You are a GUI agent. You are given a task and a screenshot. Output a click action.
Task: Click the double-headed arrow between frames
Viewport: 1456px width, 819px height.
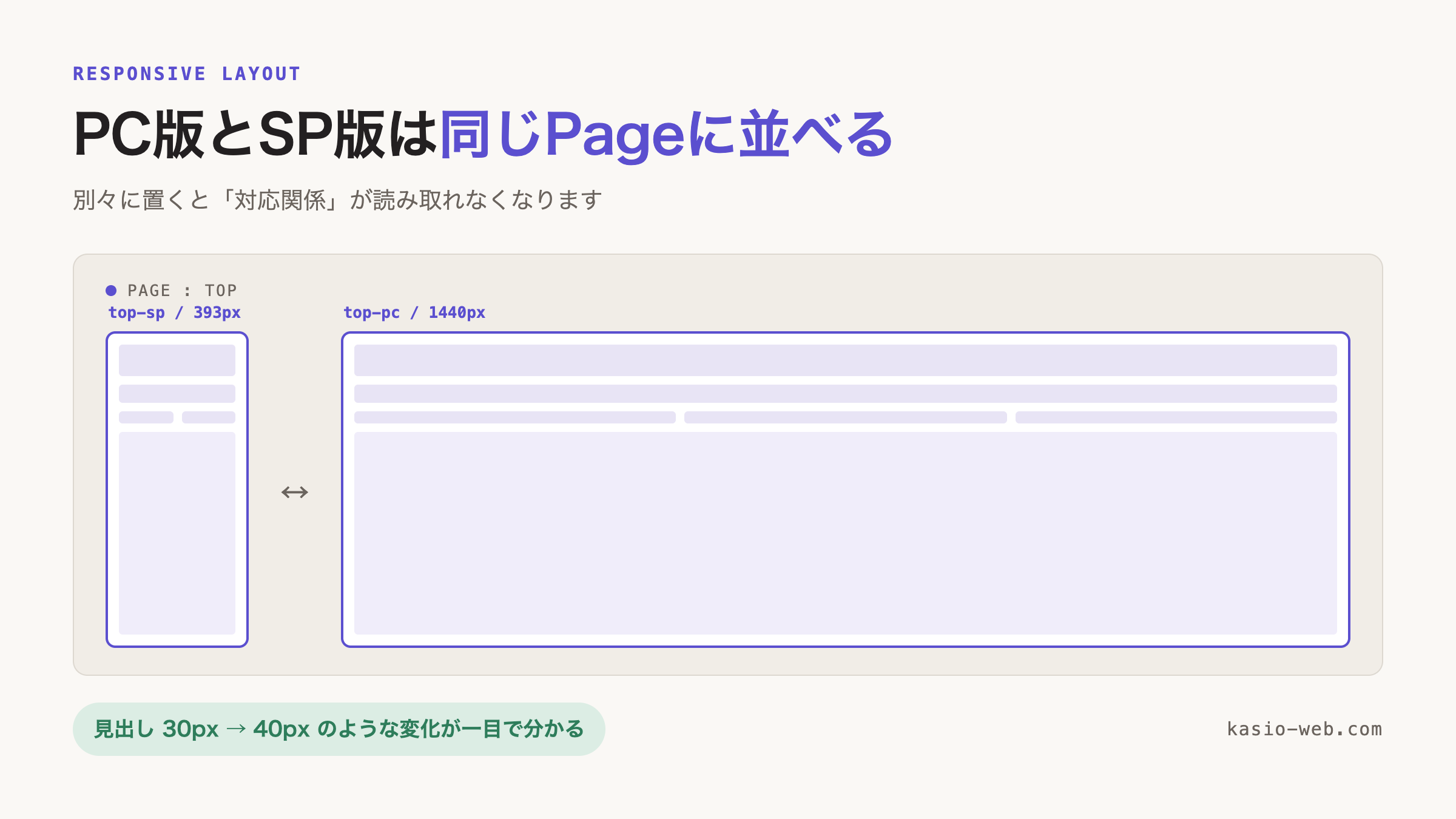click(295, 492)
